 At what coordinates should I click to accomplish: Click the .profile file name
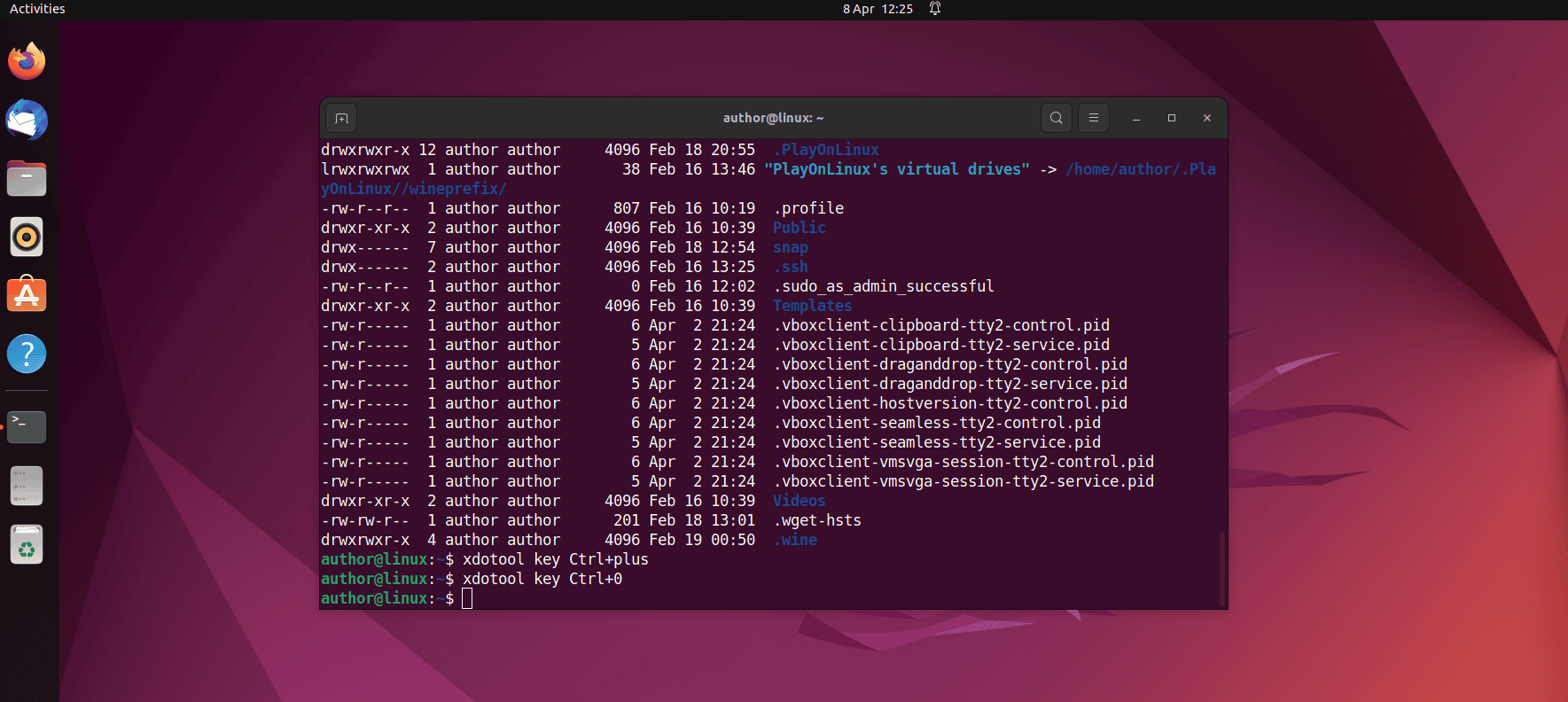(808, 208)
